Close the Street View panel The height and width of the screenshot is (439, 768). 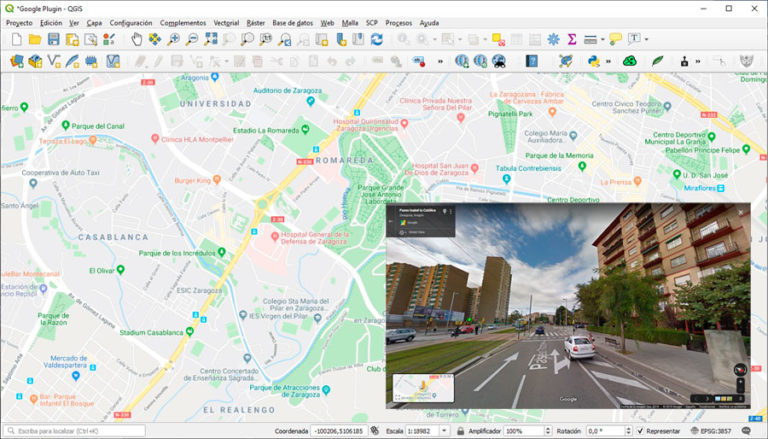coord(741,212)
